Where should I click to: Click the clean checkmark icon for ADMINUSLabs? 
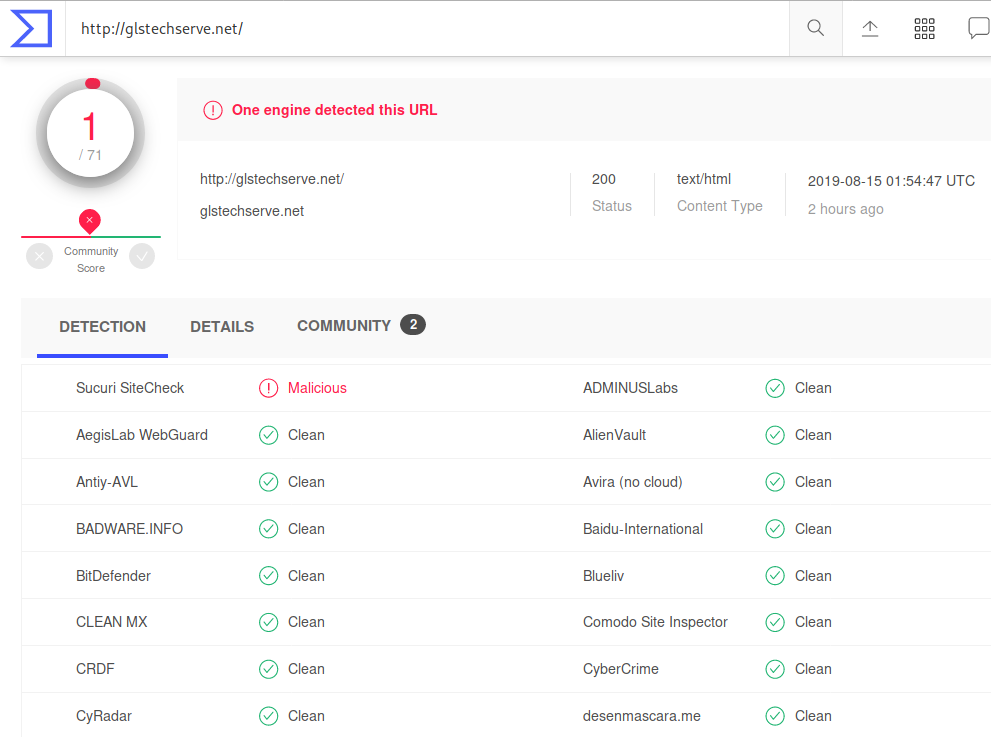point(775,388)
